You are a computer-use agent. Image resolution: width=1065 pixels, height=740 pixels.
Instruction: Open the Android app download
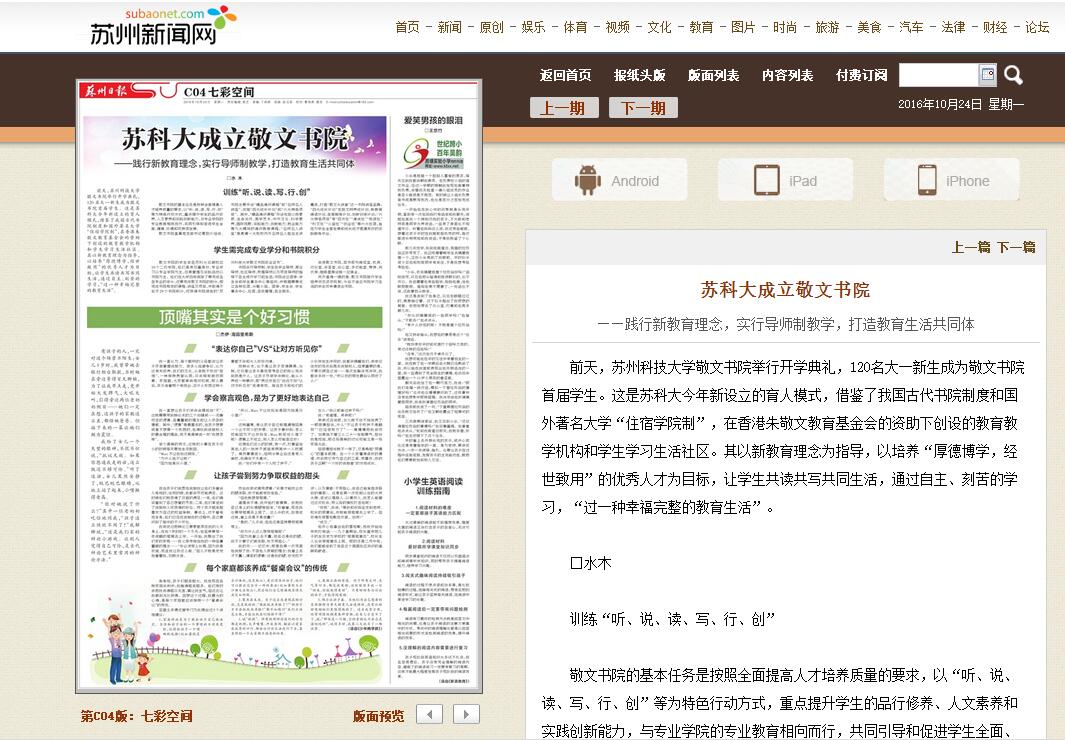pos(619,181)
